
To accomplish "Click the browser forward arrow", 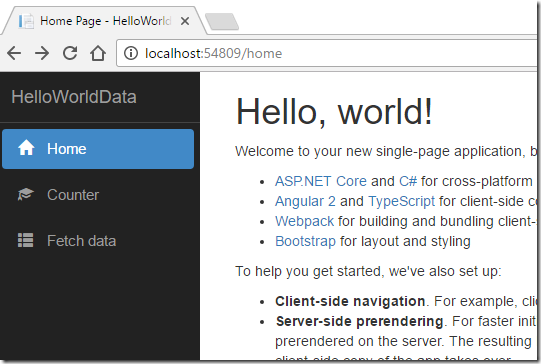I will click(x=42, y=53).
